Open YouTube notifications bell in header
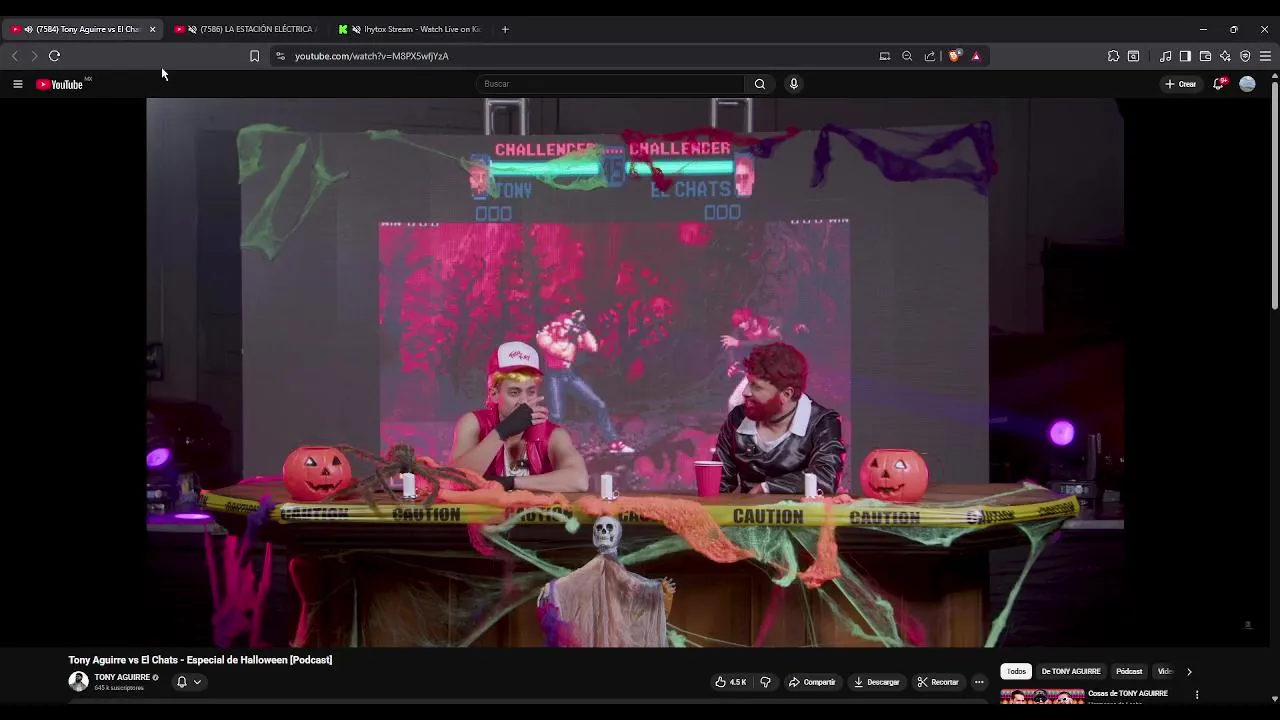1280x720 pixels. tap(1218, 84)
